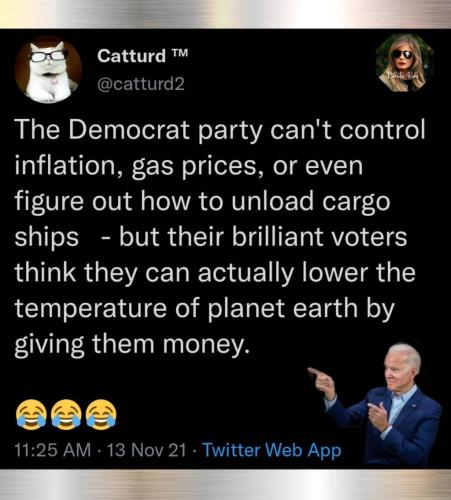Click the pointing man in blue suit image
Image resolution: width=451 pixels, height=500 pixels.
pos(378,404)
